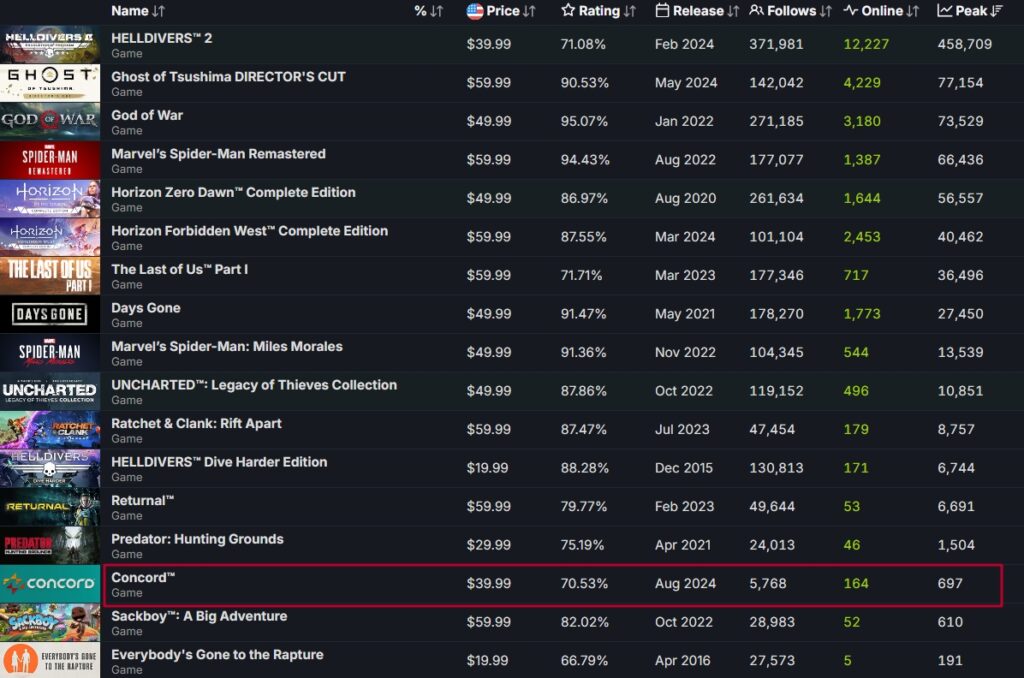Click sort arrows after Follows header text
The height and width of the screenshot is (678, 1024).
(x=826, y=11)
